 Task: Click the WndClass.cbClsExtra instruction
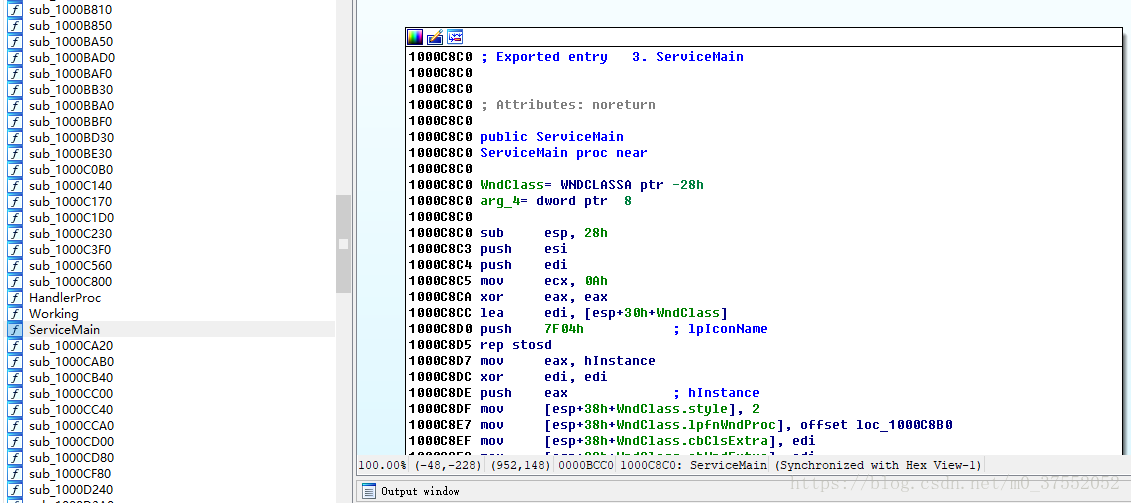[648, 440]
